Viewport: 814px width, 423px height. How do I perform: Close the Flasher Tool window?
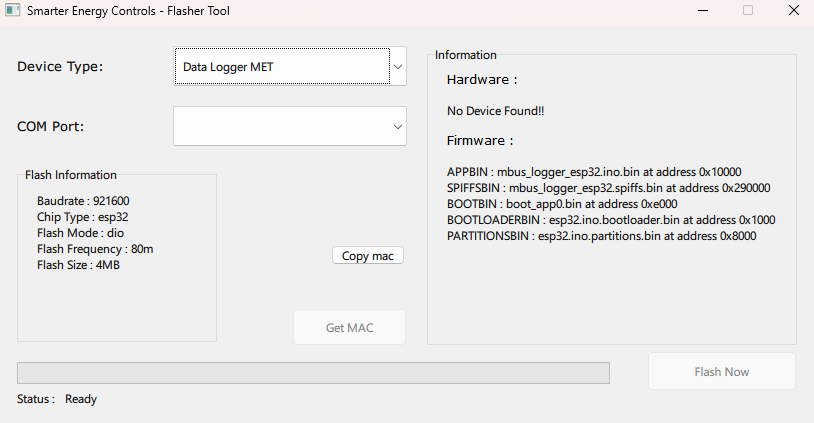pyautogui.click(x=794, y=10)
